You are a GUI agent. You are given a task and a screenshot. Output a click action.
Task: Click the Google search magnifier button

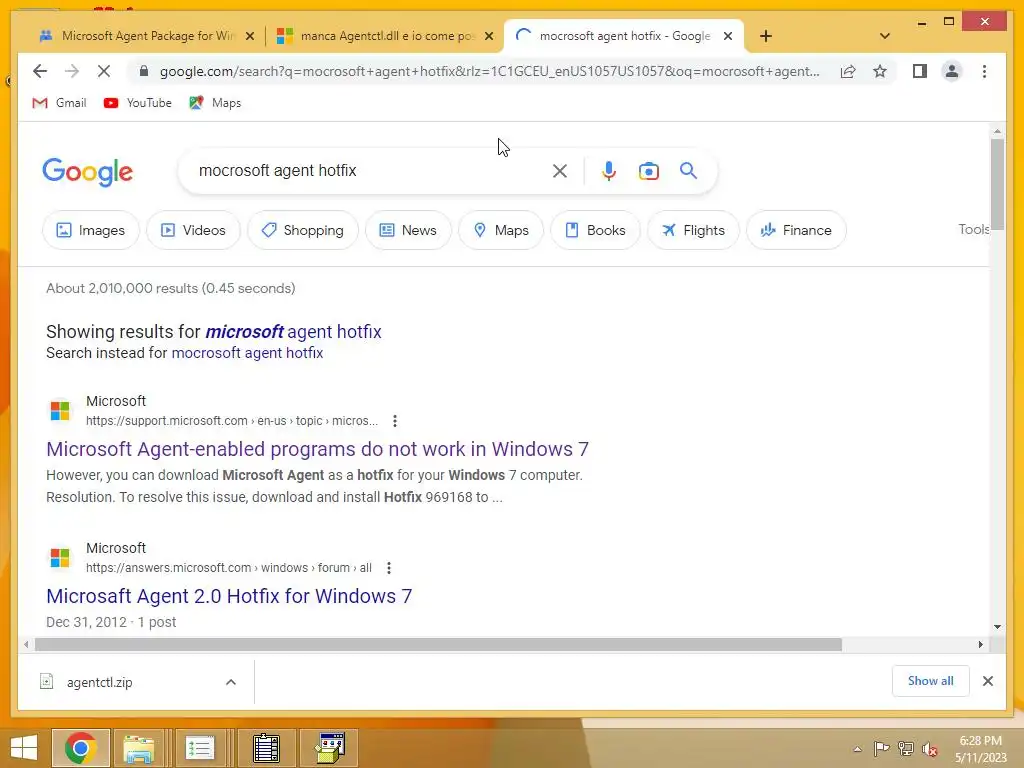688,171
